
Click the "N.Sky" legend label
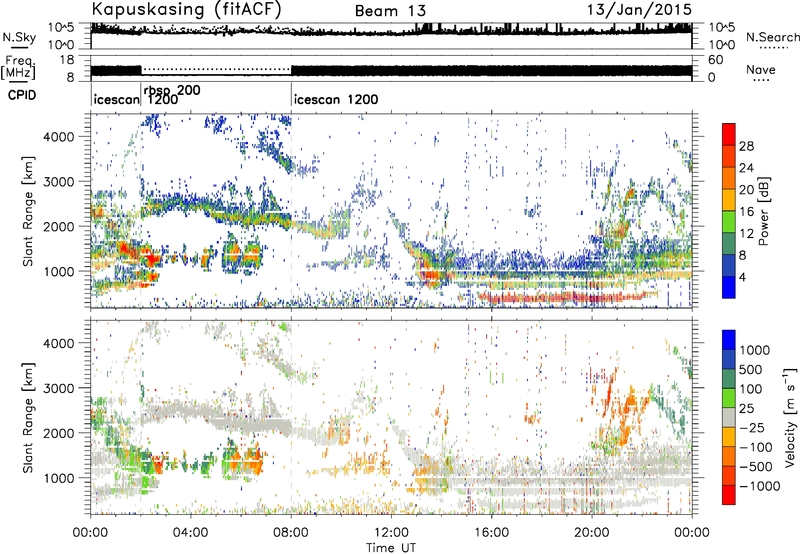[19, 38]
